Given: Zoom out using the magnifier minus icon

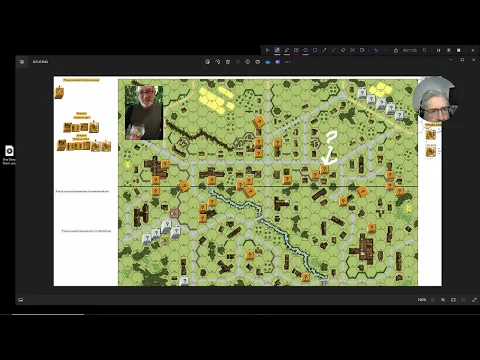Looking at the screenshot, I should coord(433,300).
